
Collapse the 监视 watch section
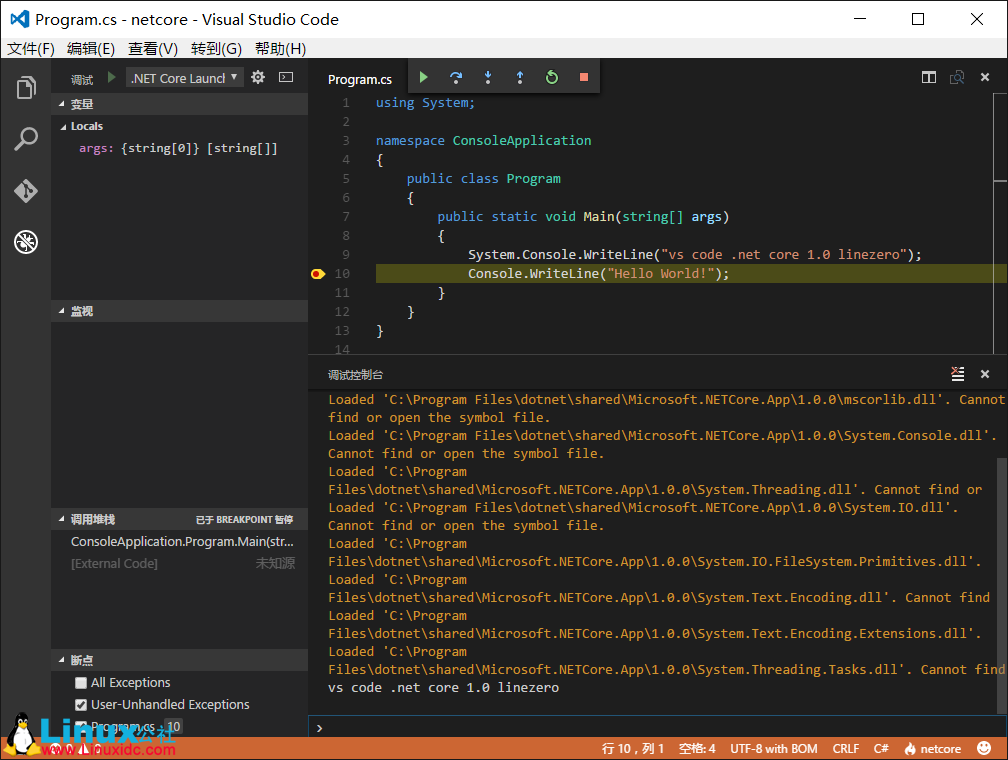coord(179,311)
